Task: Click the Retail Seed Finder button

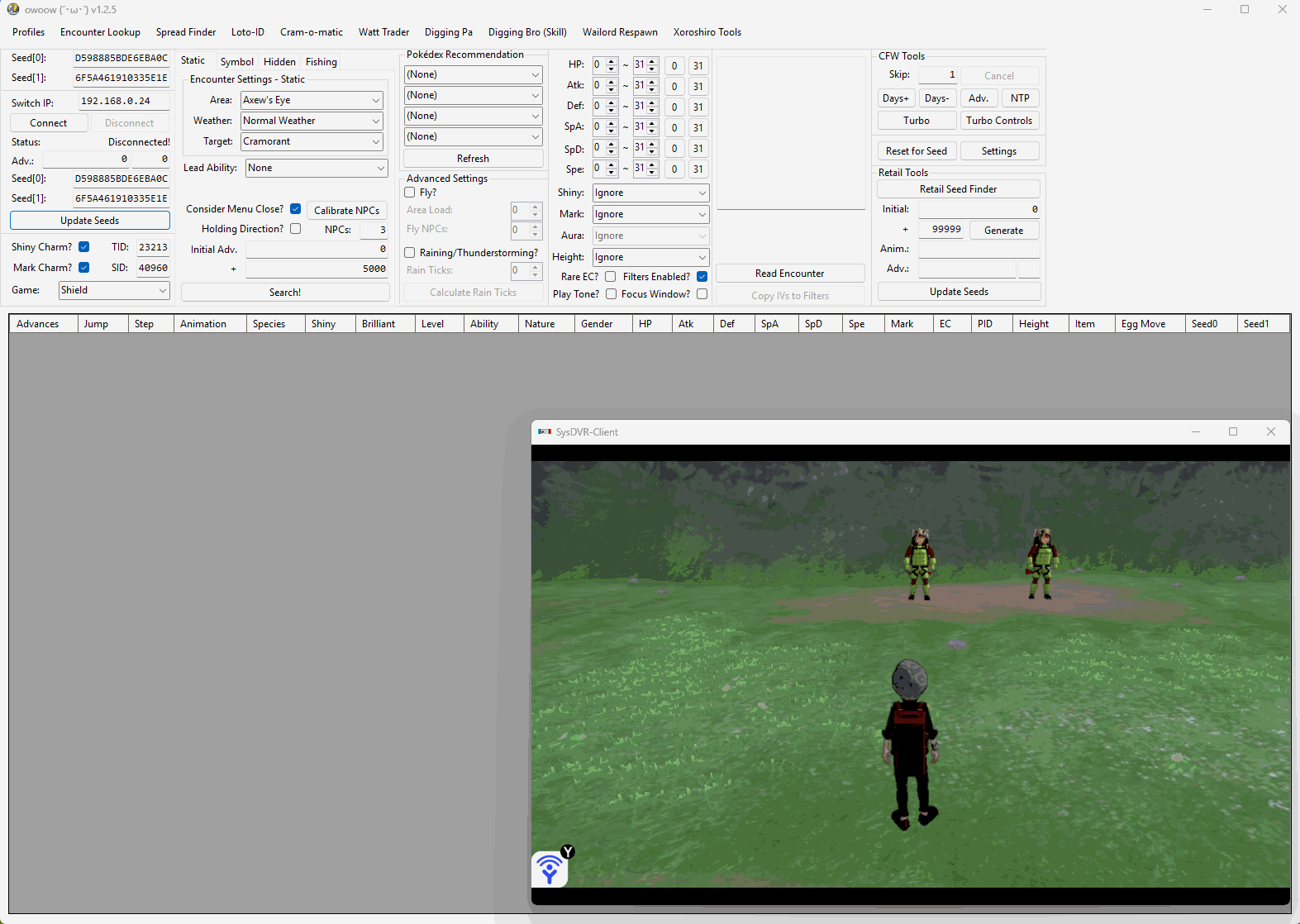Action: [x=959, y=189]
